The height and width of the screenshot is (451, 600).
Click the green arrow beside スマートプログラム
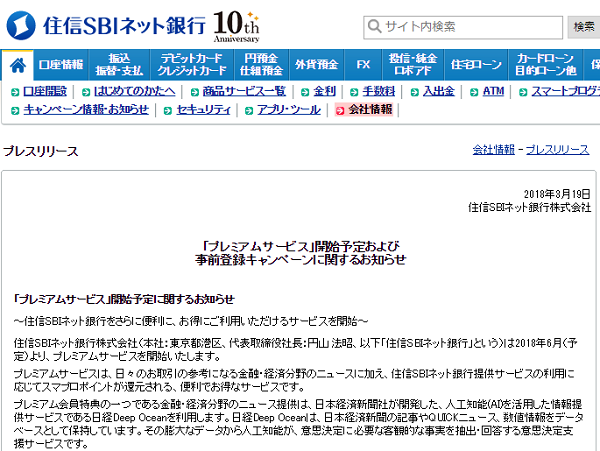523,92
